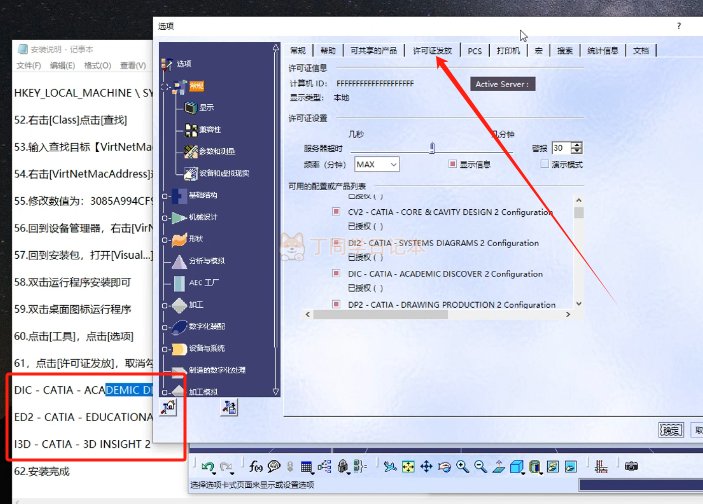This screenshot has height=504, width=703.
Task: Click the Undo icon in CATIA toolbar
Action: [208, 467]
